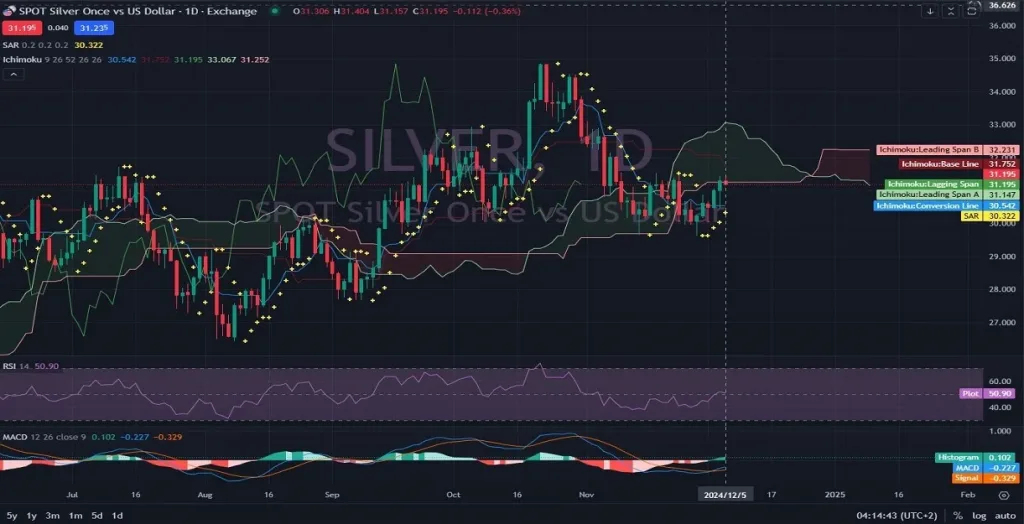Click Ichimoku value 30.542 in legend
This screenshot has width=1024, height=524.
tap(122, 59)
